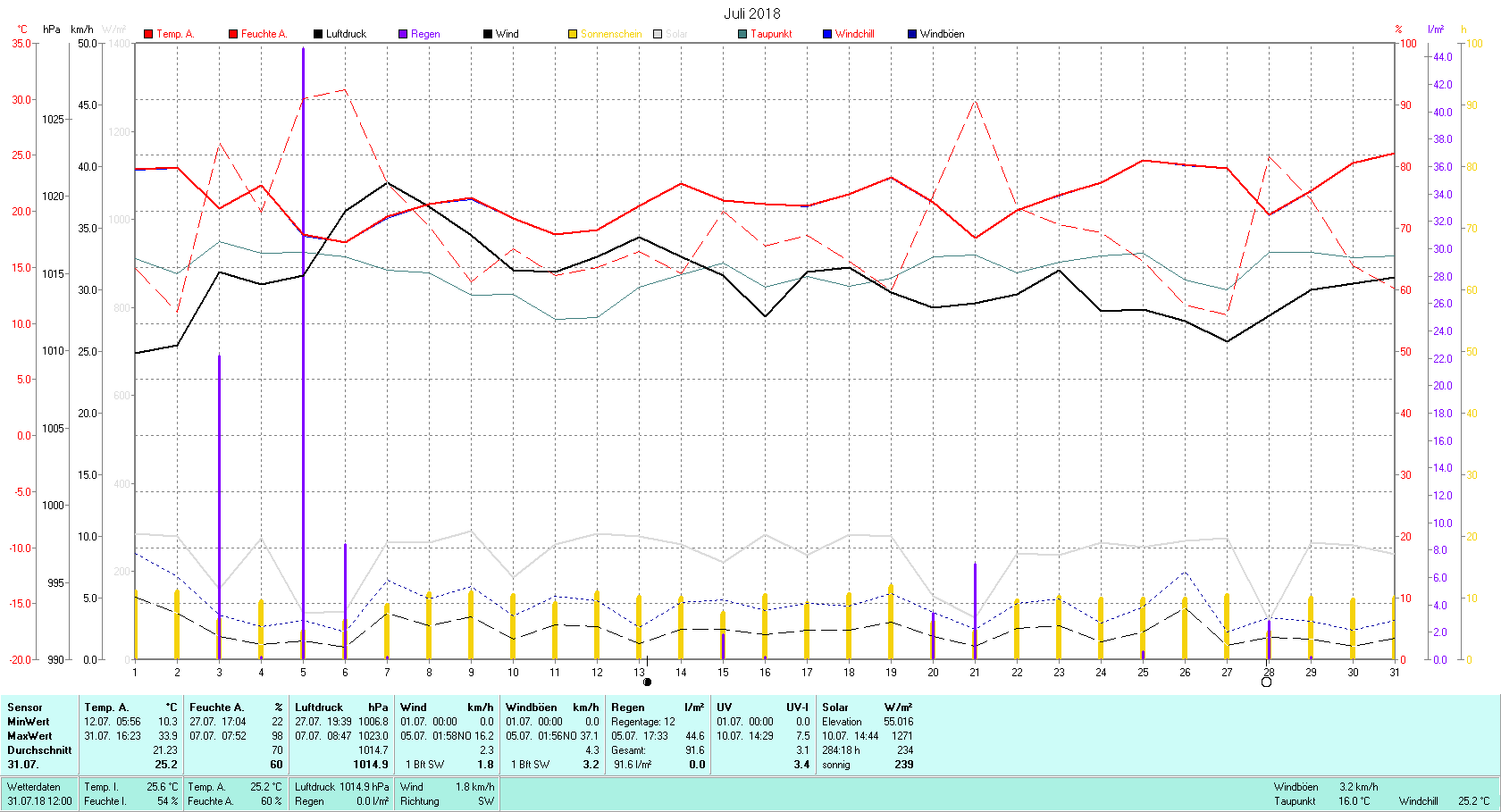Image resolution: width=1501 pixels, height=812 pixels.
Task: Click the red Temp. A. legend swatch
Action: [148, 34]
